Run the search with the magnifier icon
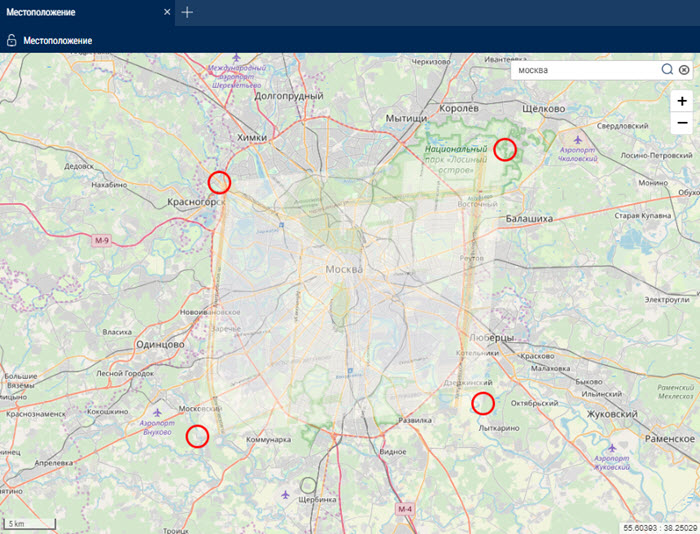The height and width of the screenshot is (534, 700). 667,69
